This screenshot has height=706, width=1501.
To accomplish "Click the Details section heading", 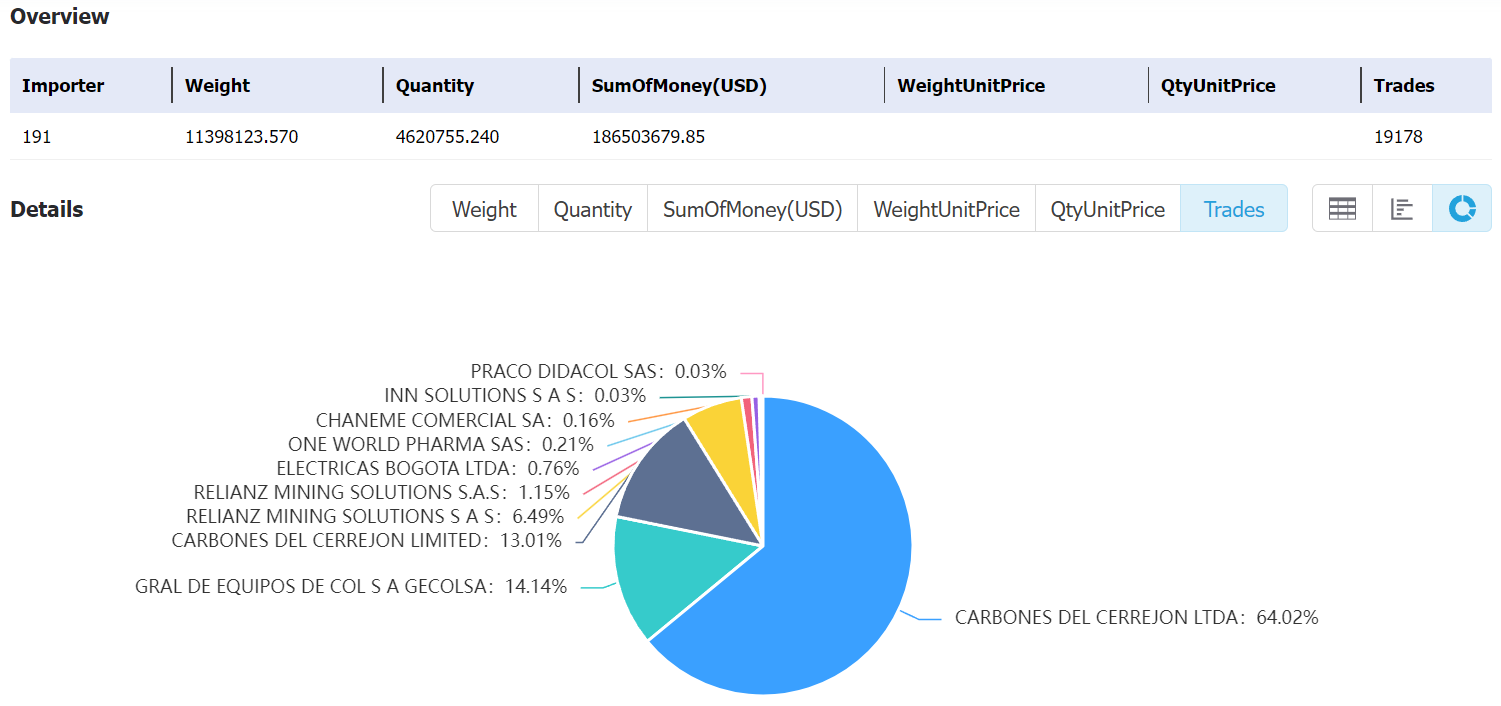I will coord(47,209).
